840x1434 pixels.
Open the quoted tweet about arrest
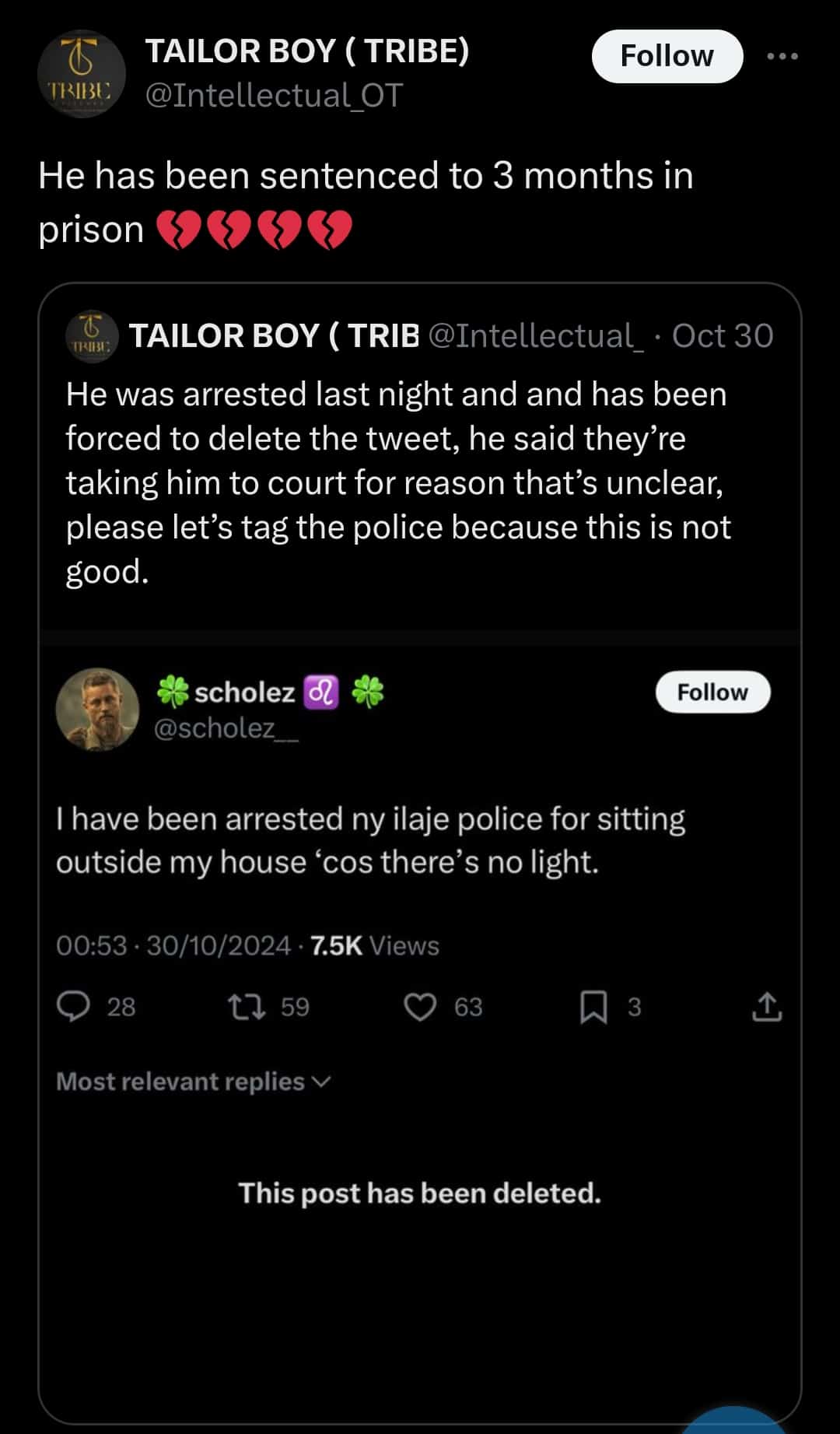(397, 482)
